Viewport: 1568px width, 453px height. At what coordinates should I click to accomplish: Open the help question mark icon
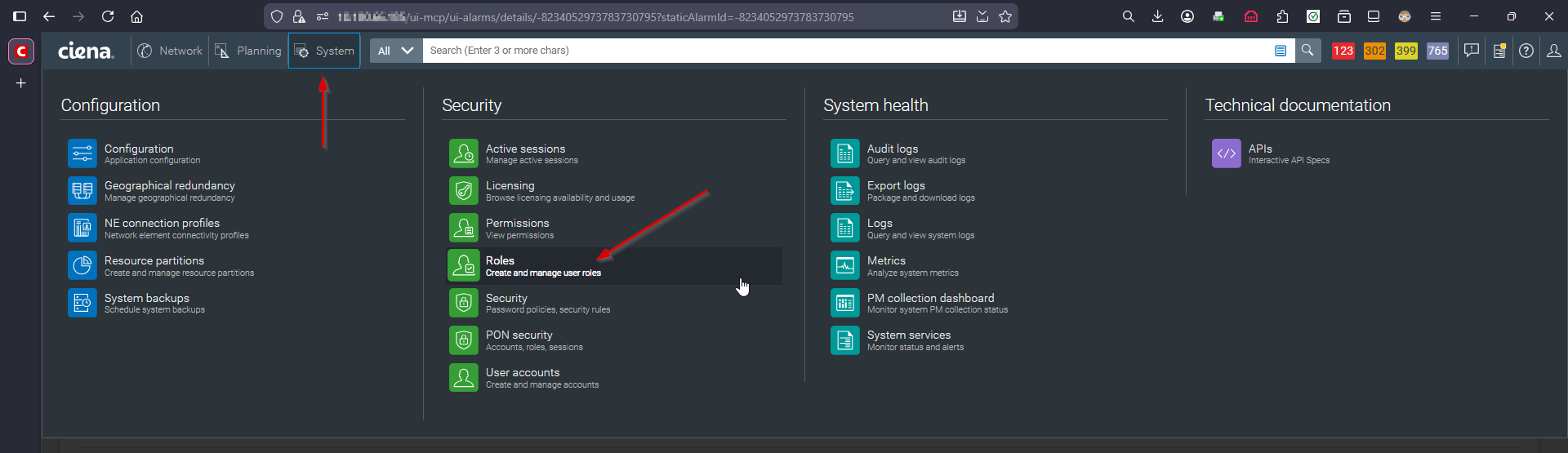pos(1526,51)
